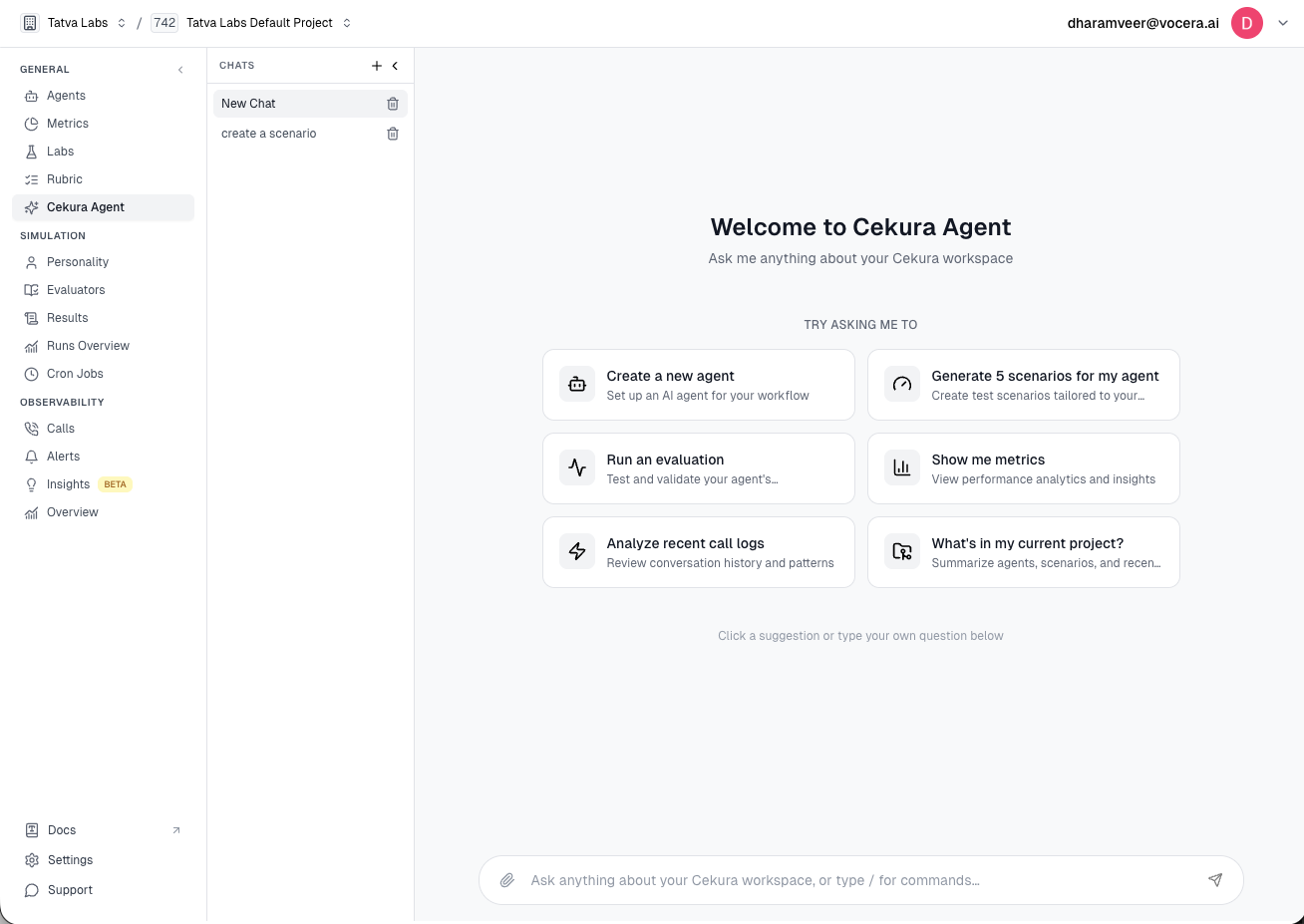Choose the Show me metrics suggestion
The image size is (1304, 924).
[1024, 468]
